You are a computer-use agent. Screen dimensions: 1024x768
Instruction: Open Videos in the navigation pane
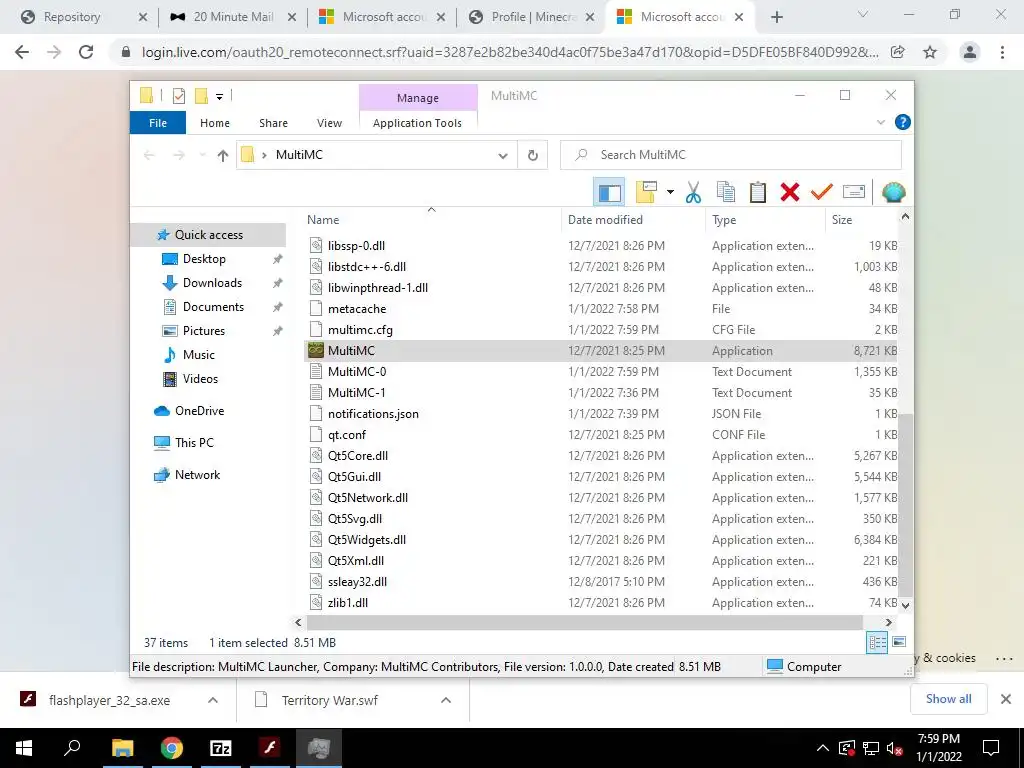[200, 379]
